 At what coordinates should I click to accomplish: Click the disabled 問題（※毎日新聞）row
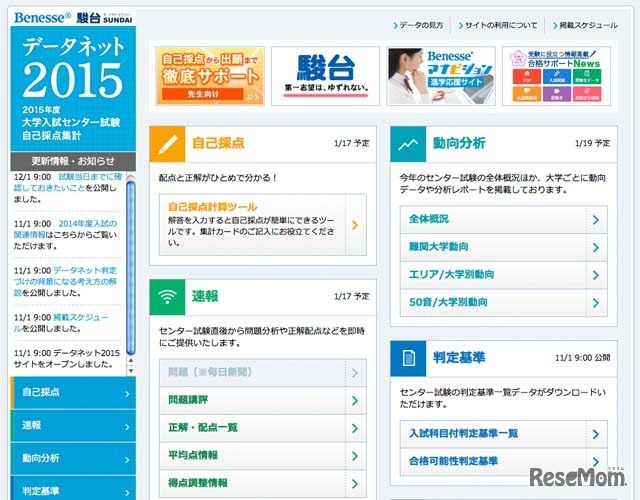[x=263, y=373]
